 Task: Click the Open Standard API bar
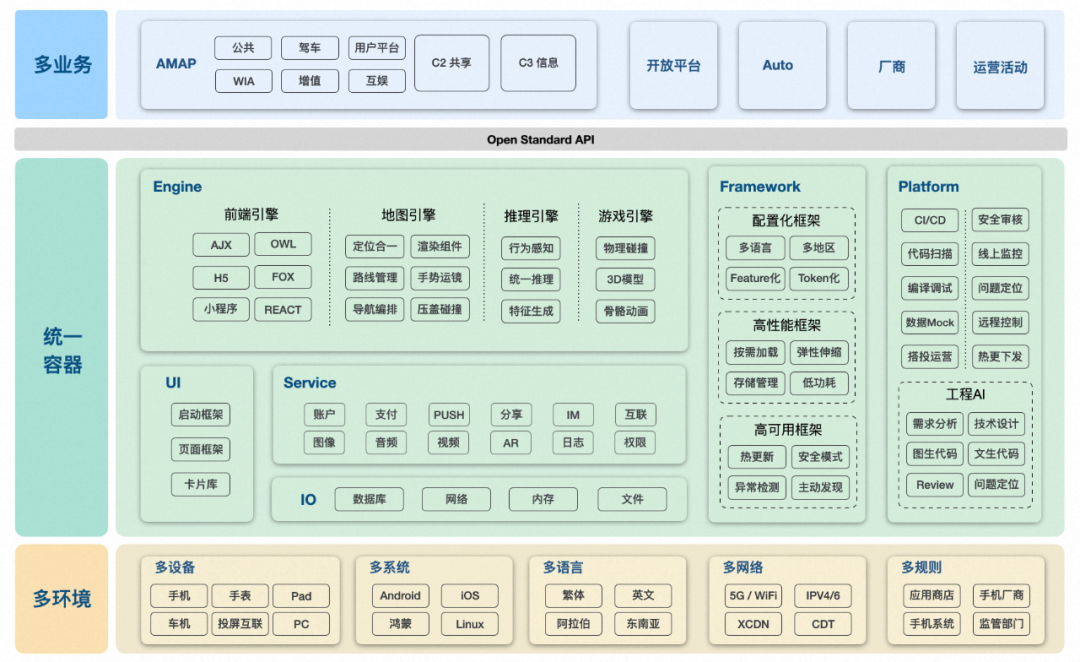(x=540, y=140)
